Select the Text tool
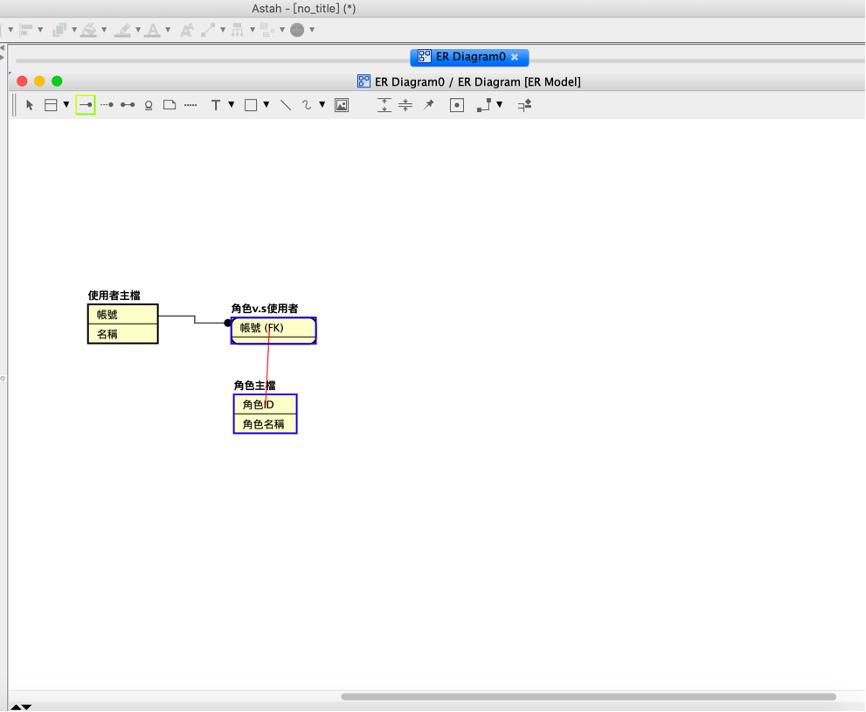Viewport: 866px width, 712px height. (x=216, y=105)
